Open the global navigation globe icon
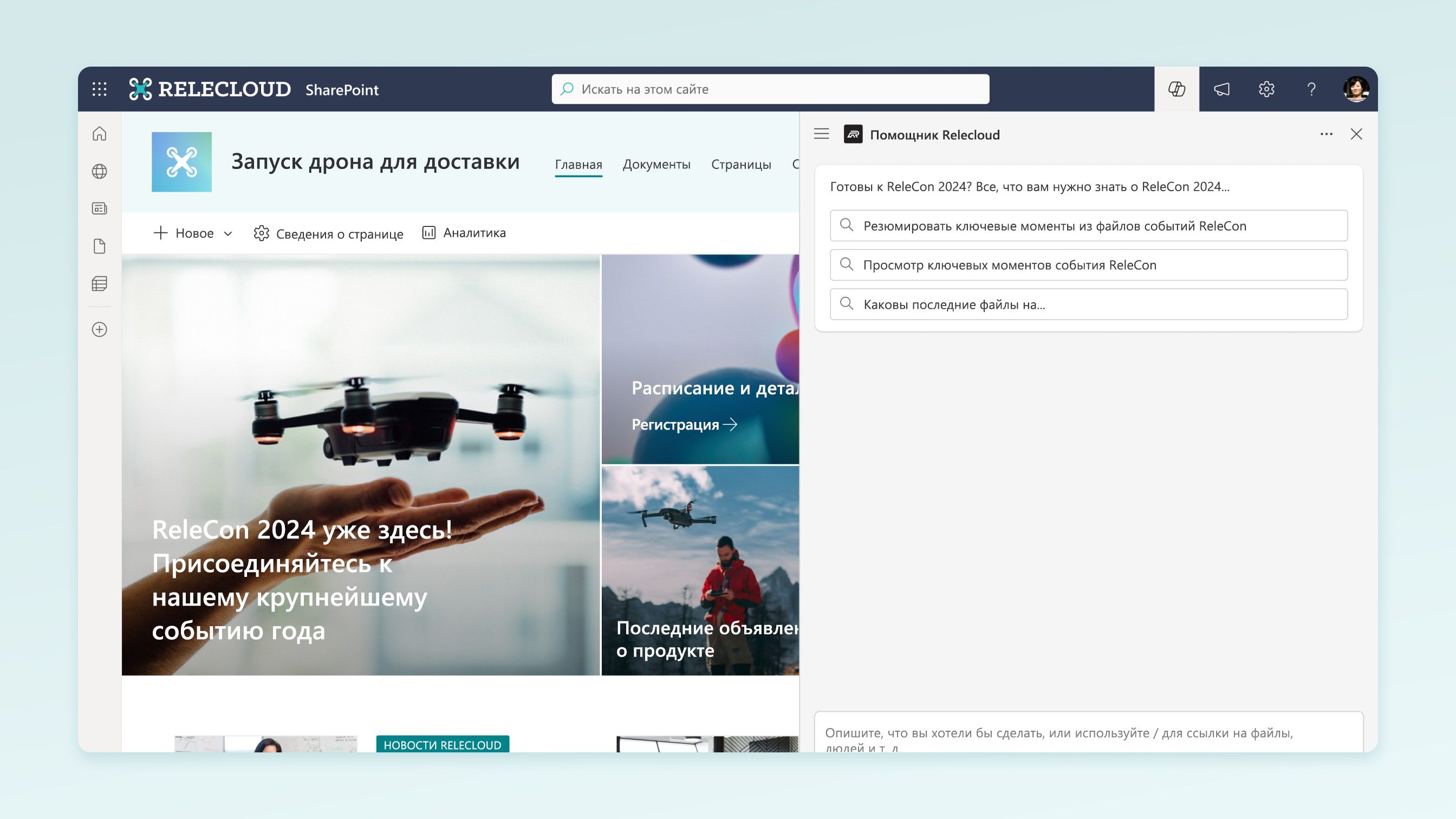 pos(99,170)
